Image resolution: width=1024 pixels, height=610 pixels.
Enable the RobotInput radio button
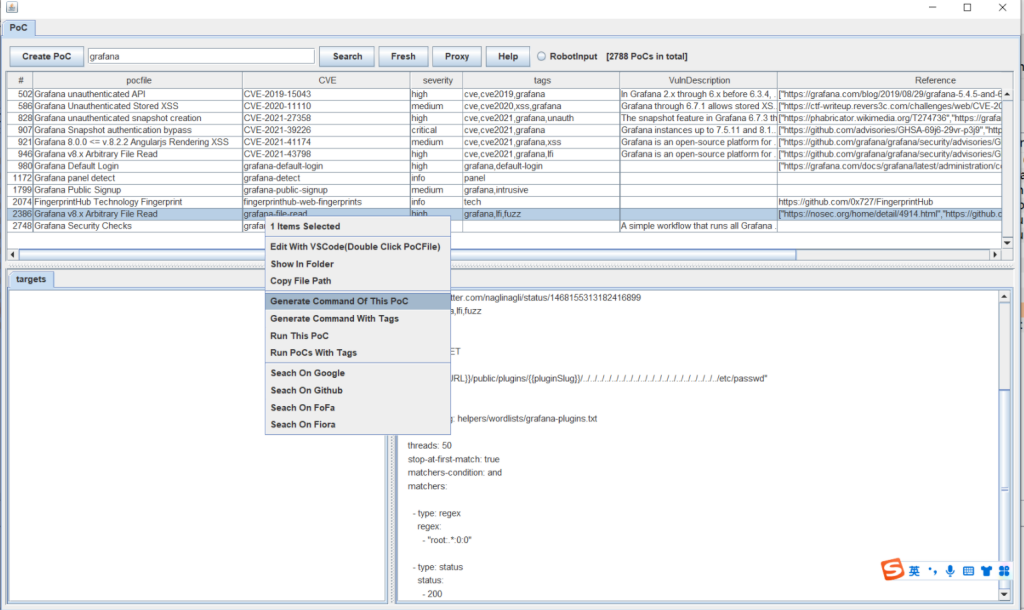tap(542, 56)
